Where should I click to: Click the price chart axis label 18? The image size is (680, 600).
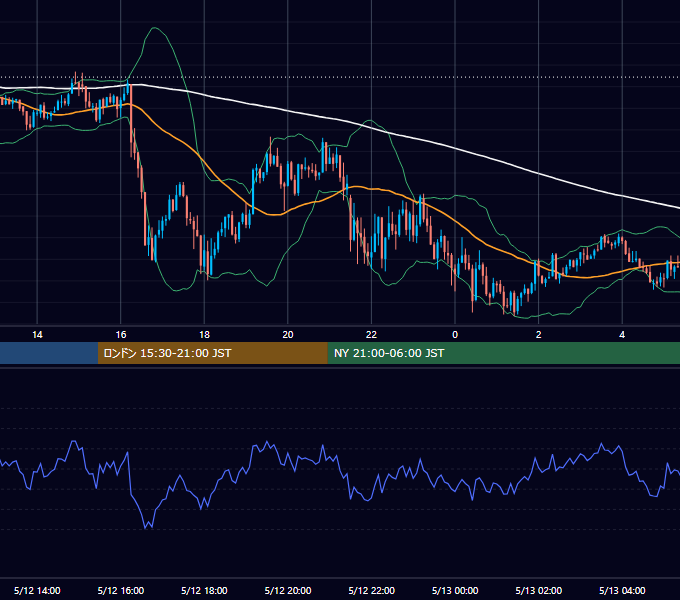204,335
